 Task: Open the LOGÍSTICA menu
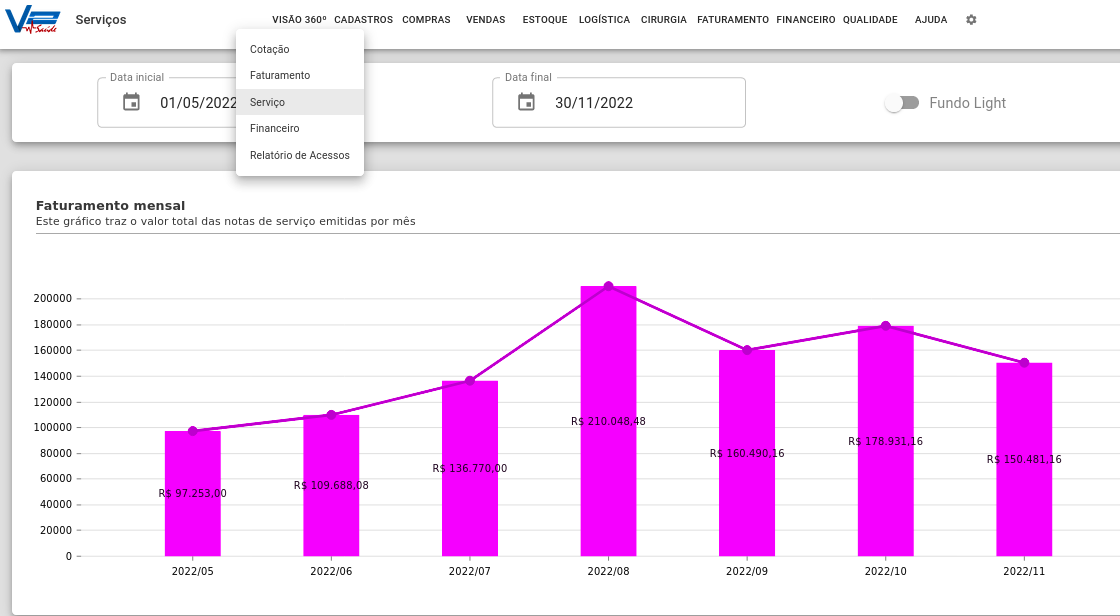(x=604, y=20)
